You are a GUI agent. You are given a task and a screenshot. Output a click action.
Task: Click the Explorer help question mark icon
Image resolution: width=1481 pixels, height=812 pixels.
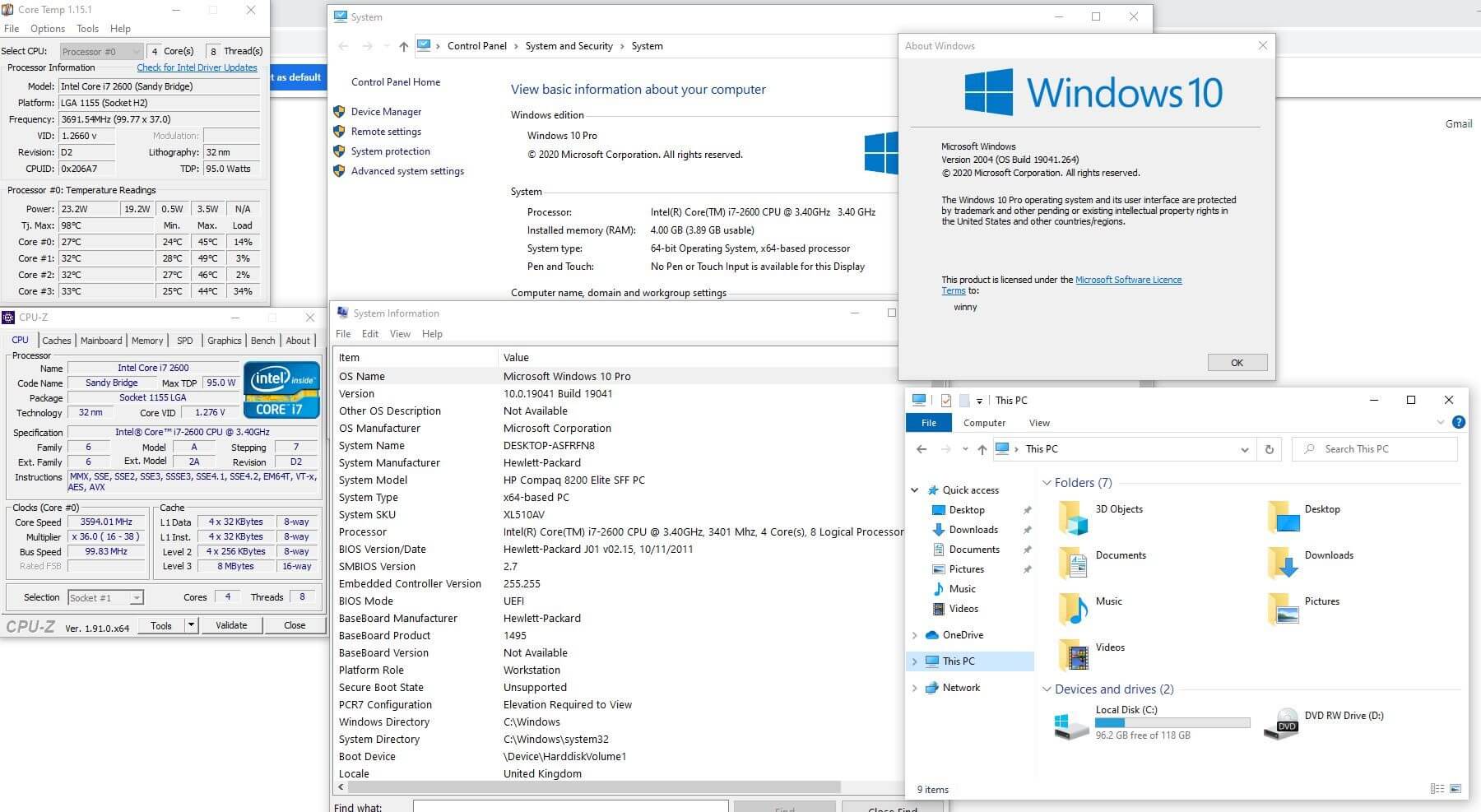(1459, 422)
